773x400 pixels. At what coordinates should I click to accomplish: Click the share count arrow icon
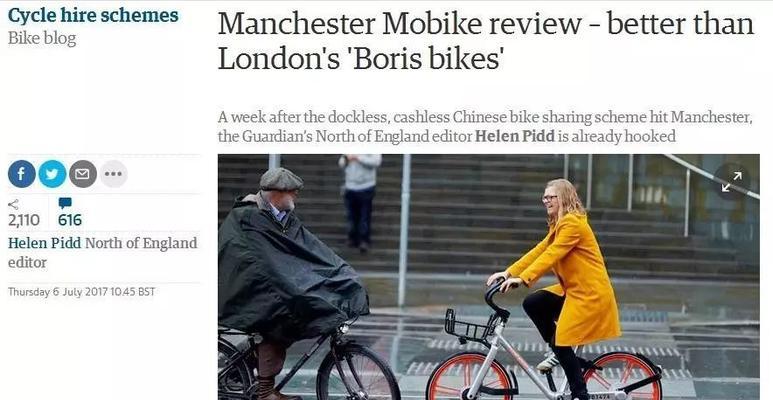tap(14, 204)
